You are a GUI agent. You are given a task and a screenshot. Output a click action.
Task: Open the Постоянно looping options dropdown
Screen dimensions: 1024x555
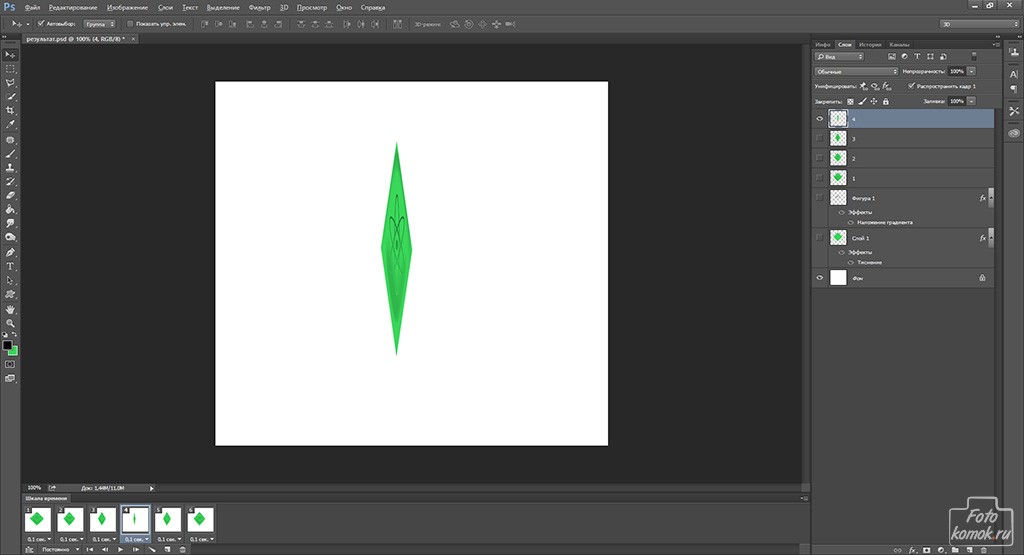(60, 550)
